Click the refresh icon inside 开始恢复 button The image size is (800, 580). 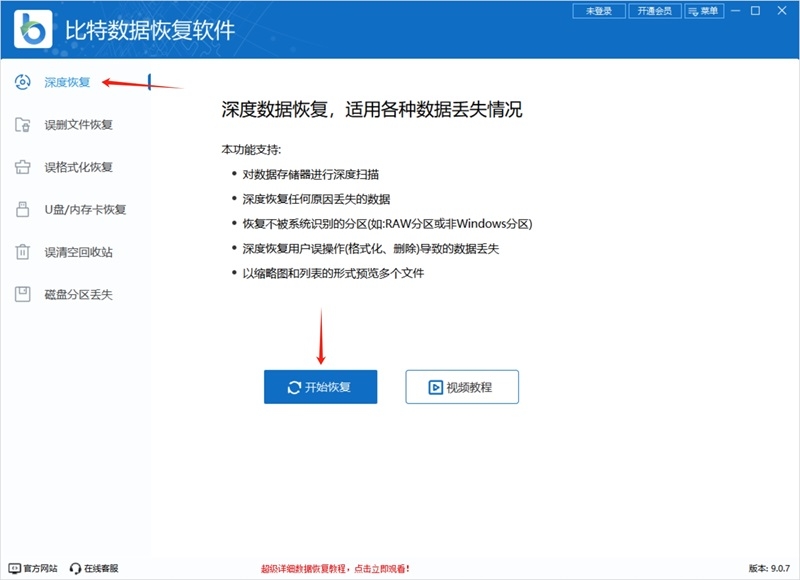[x=294, y=386]
